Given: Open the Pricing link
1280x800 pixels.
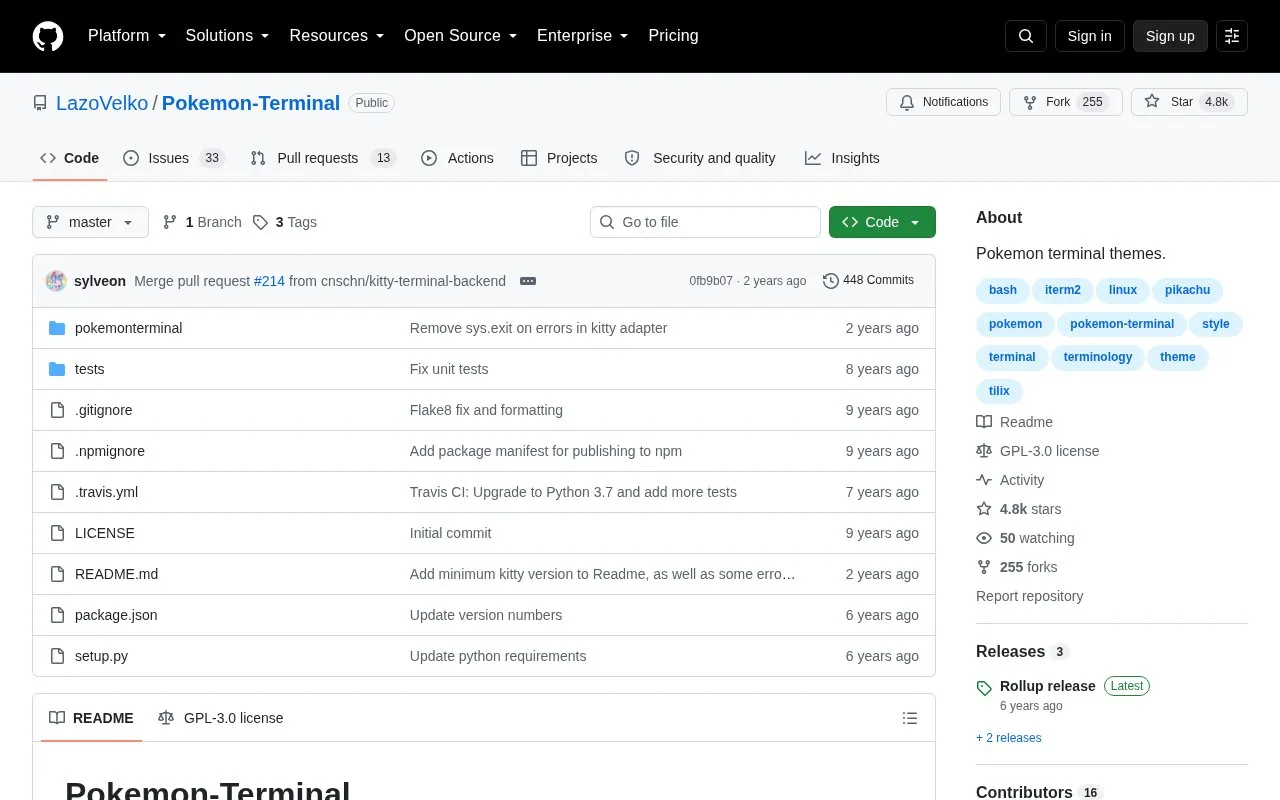Looking at the screenshot, I should pyautogui.click(x=673, y=36).
